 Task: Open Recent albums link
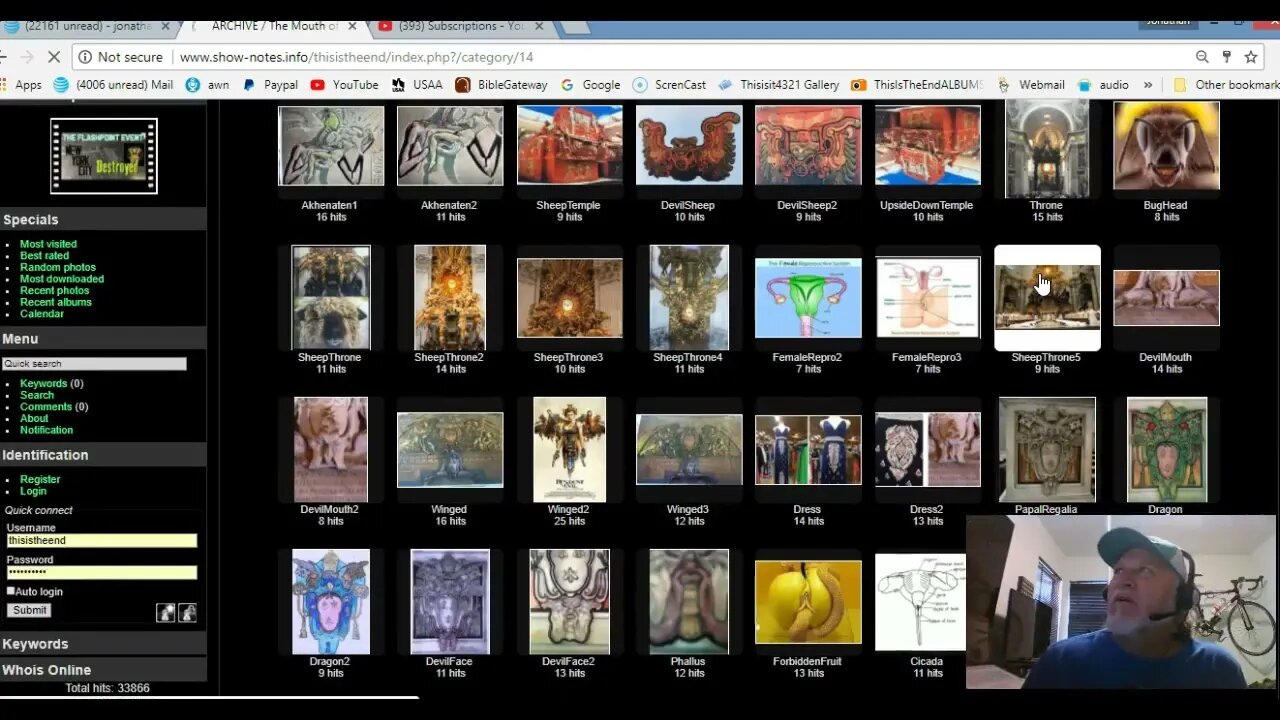56,302
